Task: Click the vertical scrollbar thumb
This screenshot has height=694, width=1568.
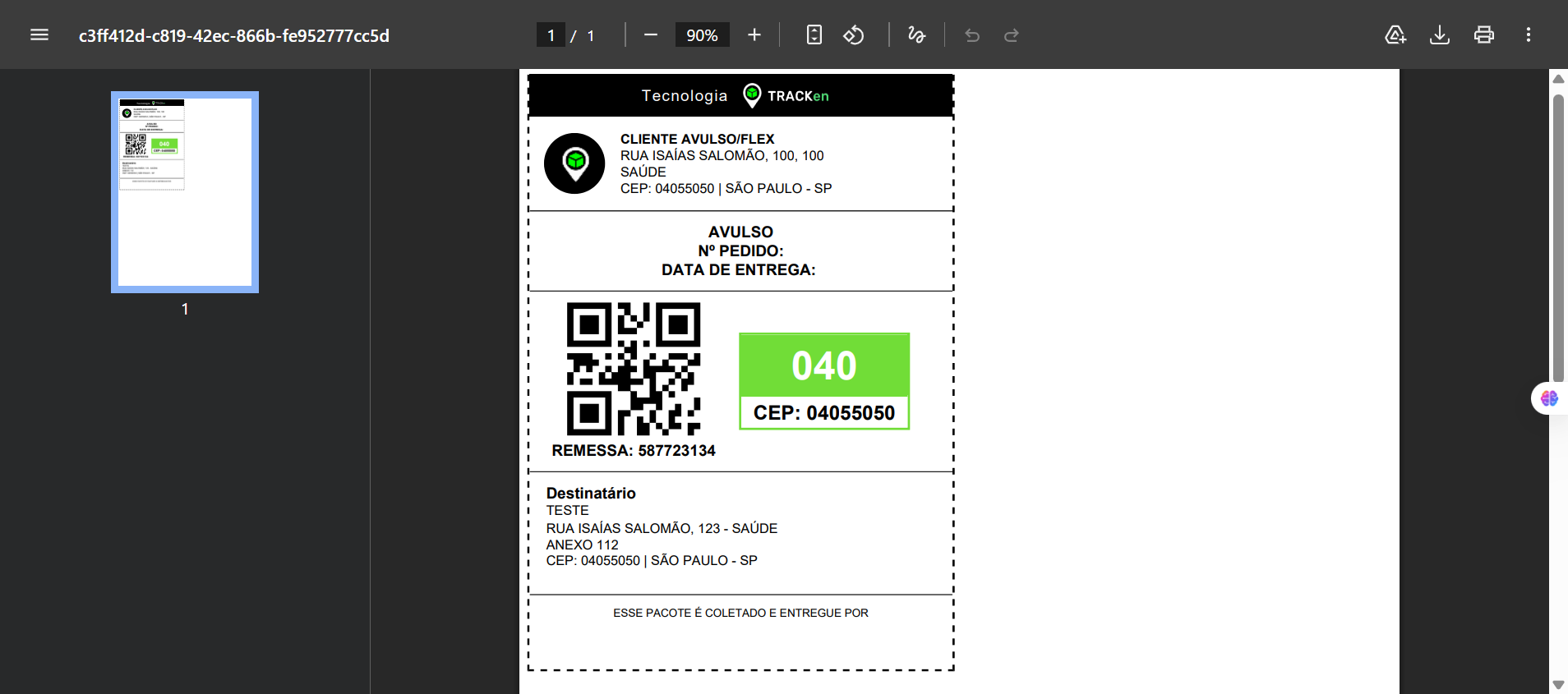Action: tap(1558, 238)
